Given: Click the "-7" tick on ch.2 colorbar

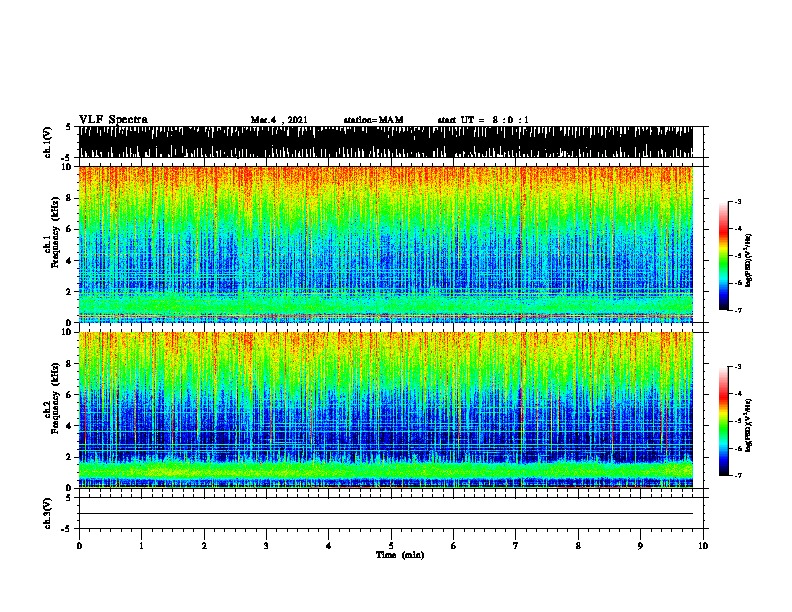Looking at the screenshot, I should click(x=738, y=476).
